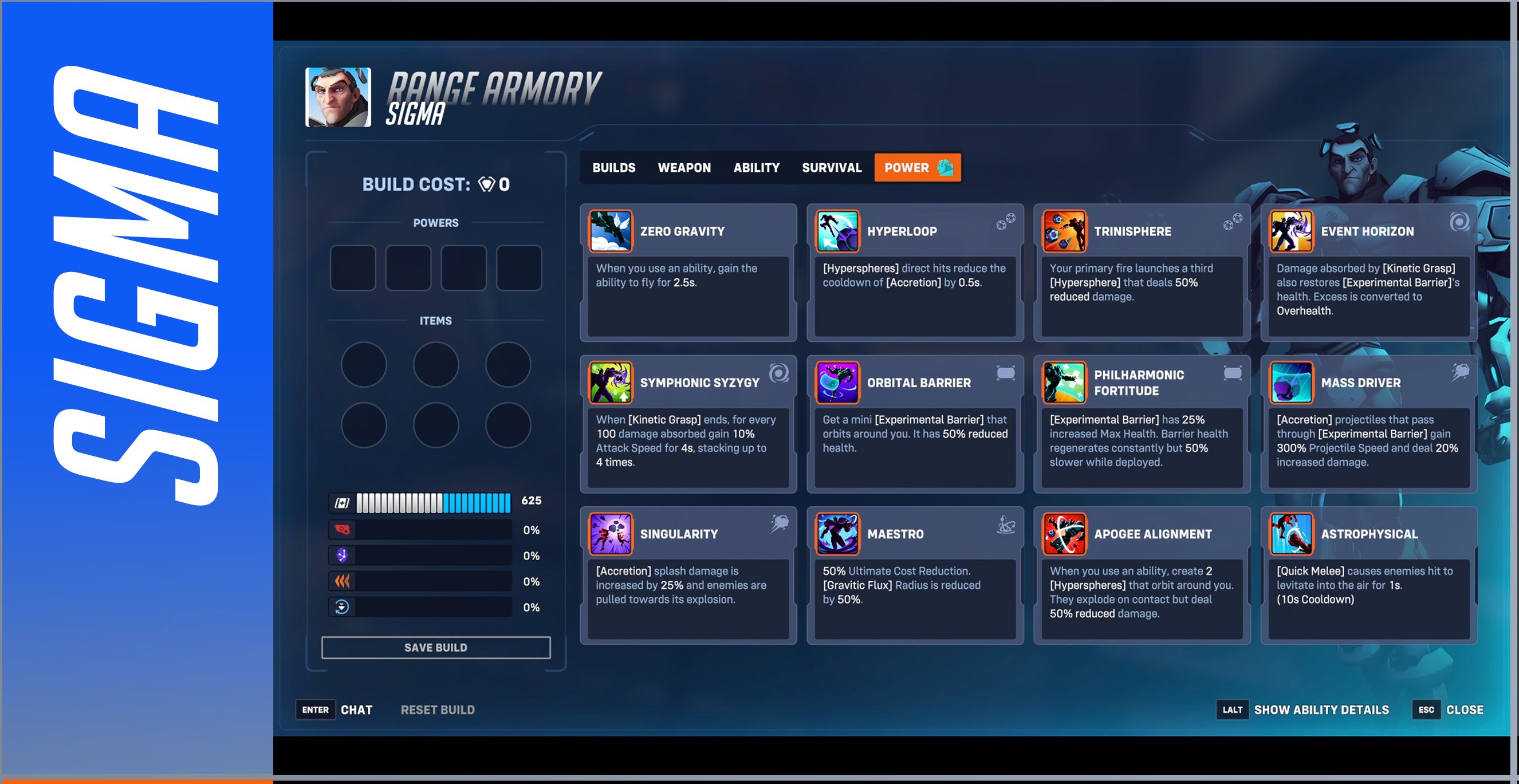The width and height of the screenshot is (1519, 784).
Task: Select the Maestro power icon
Action: (837, 534)
